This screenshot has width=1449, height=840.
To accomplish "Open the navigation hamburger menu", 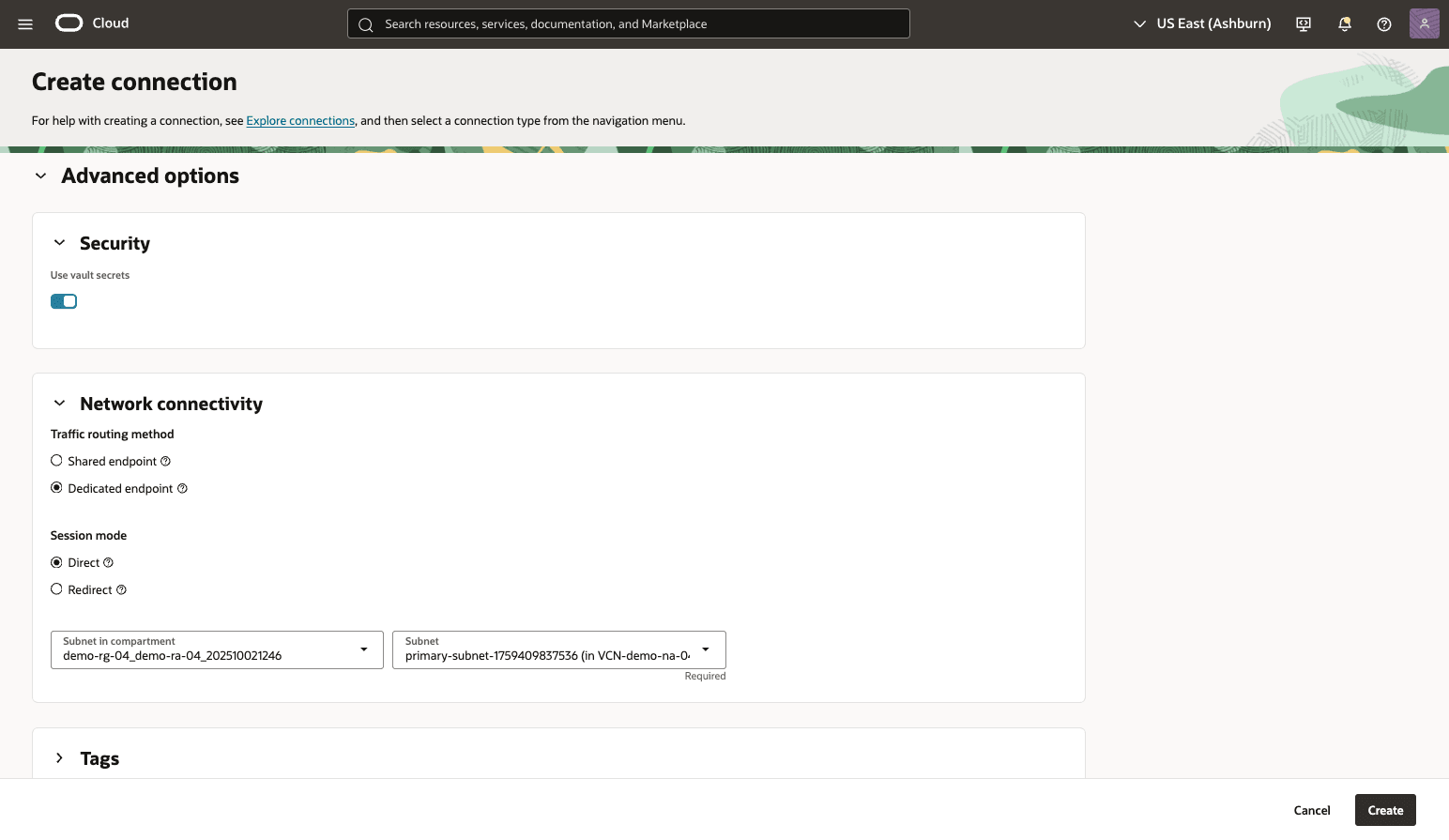I will tap(25, 23).
